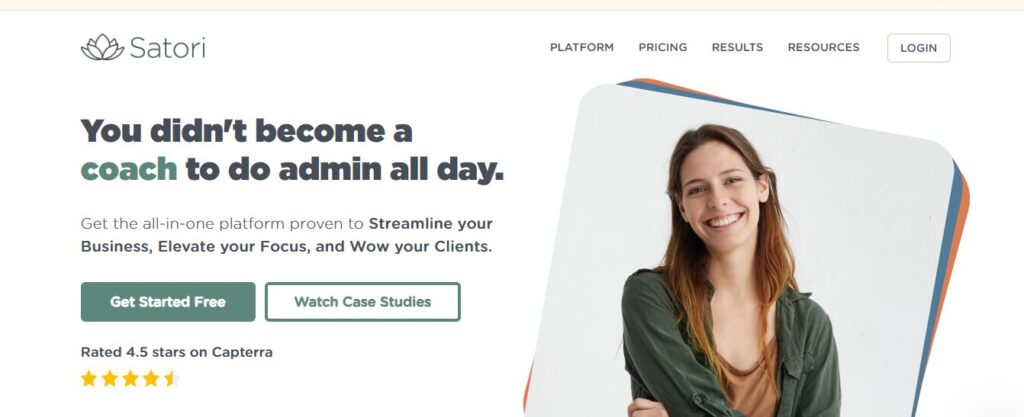Open Watch Case Studies
The image size is (1024, 417).
(x=362, y=301)
